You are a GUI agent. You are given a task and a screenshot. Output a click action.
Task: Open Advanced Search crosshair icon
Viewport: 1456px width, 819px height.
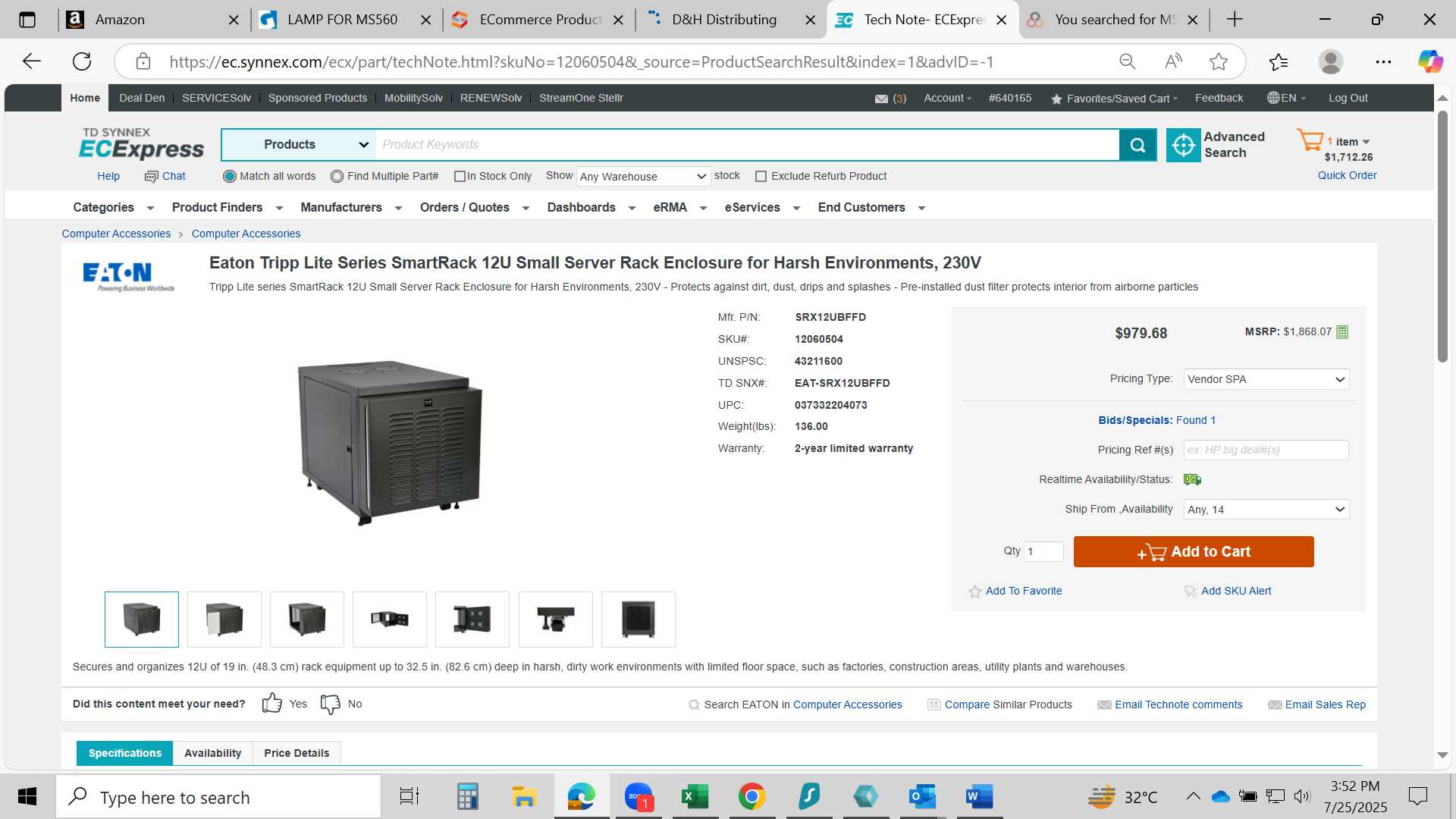(1183, 145)
